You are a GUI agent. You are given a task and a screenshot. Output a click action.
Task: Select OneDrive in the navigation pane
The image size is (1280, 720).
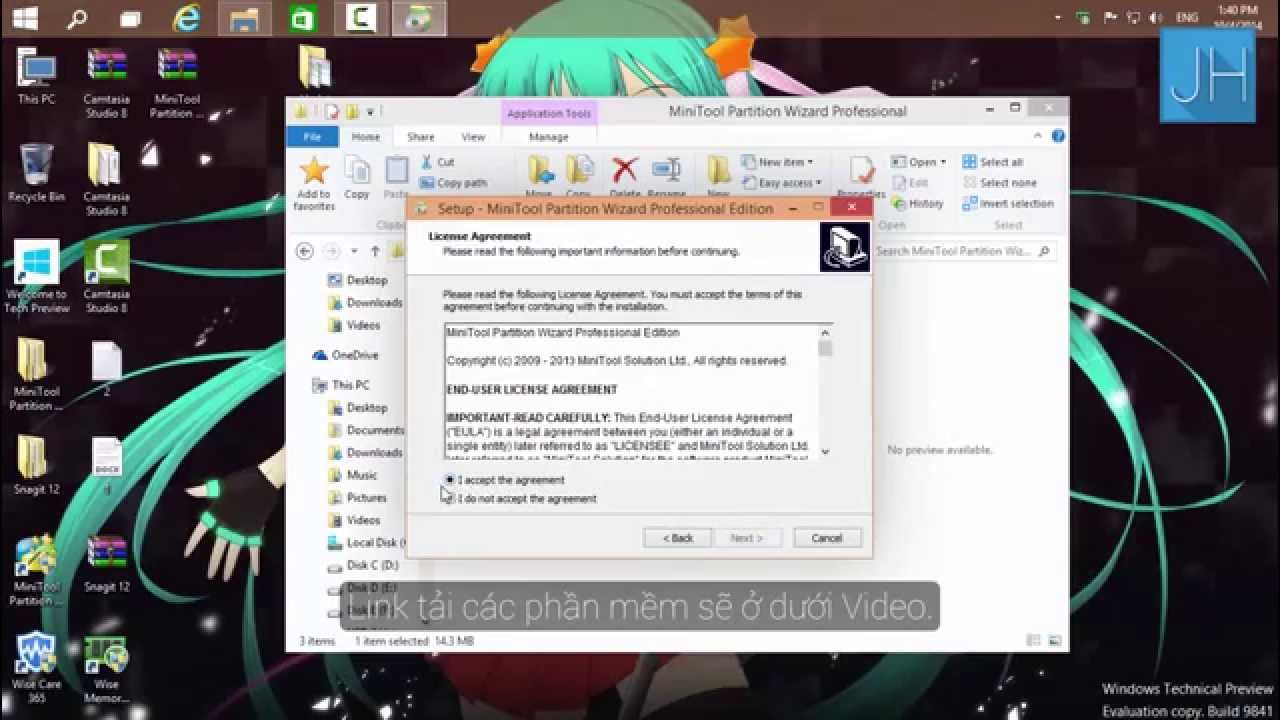click(x=344, y=355)
